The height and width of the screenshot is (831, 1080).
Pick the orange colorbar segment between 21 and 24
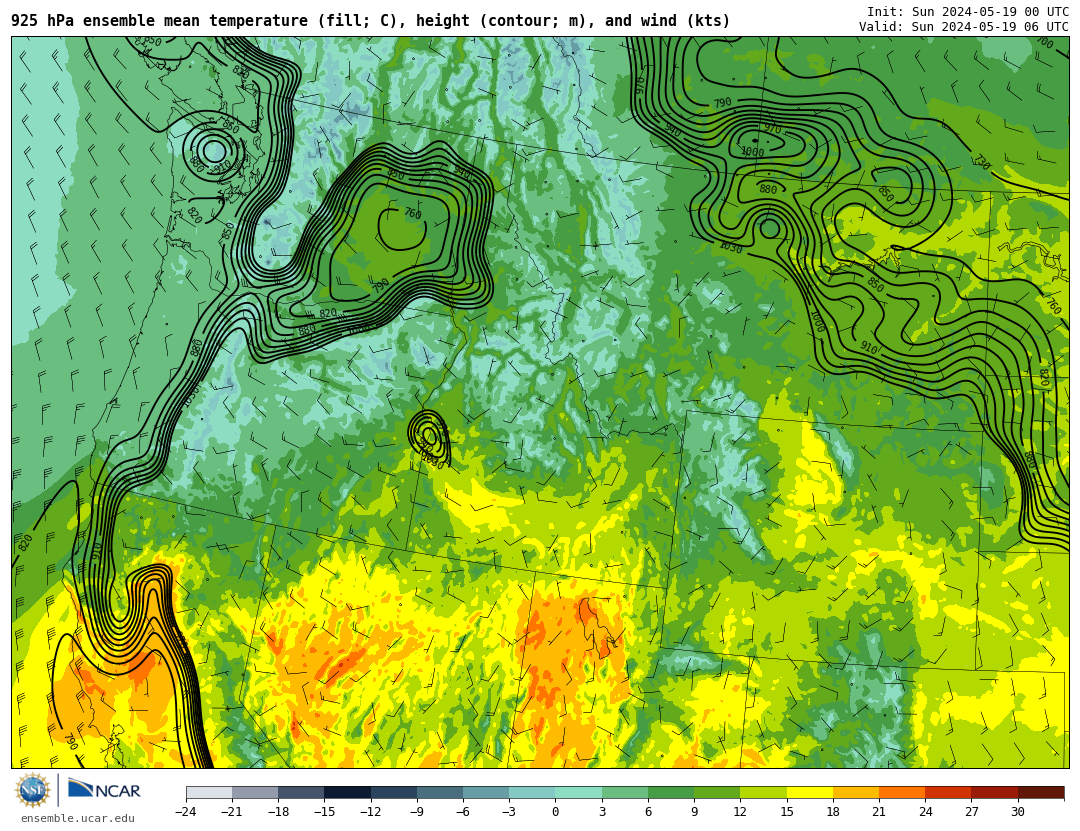[902, 792]
